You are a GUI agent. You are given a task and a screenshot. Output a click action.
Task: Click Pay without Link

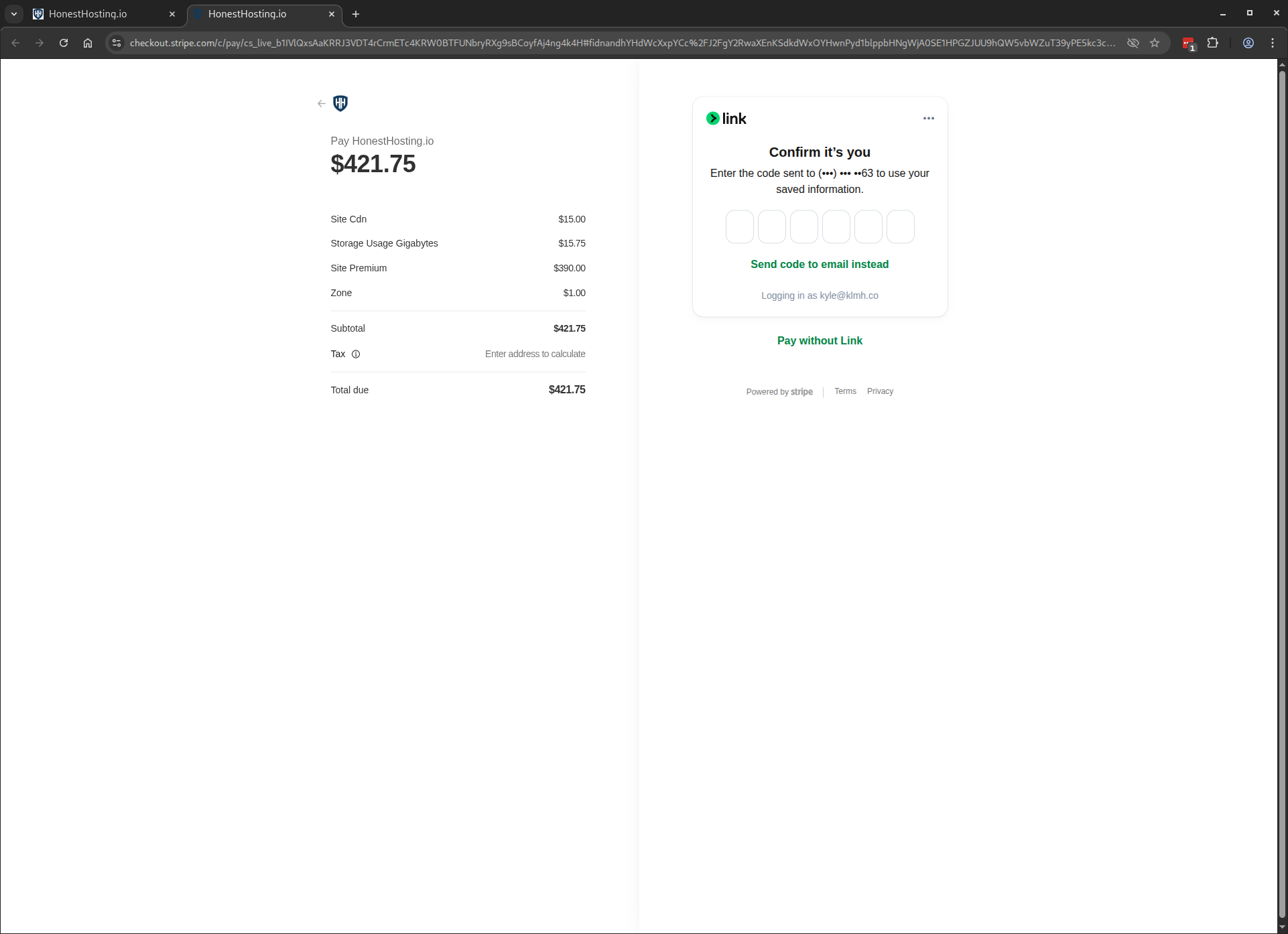819,340
